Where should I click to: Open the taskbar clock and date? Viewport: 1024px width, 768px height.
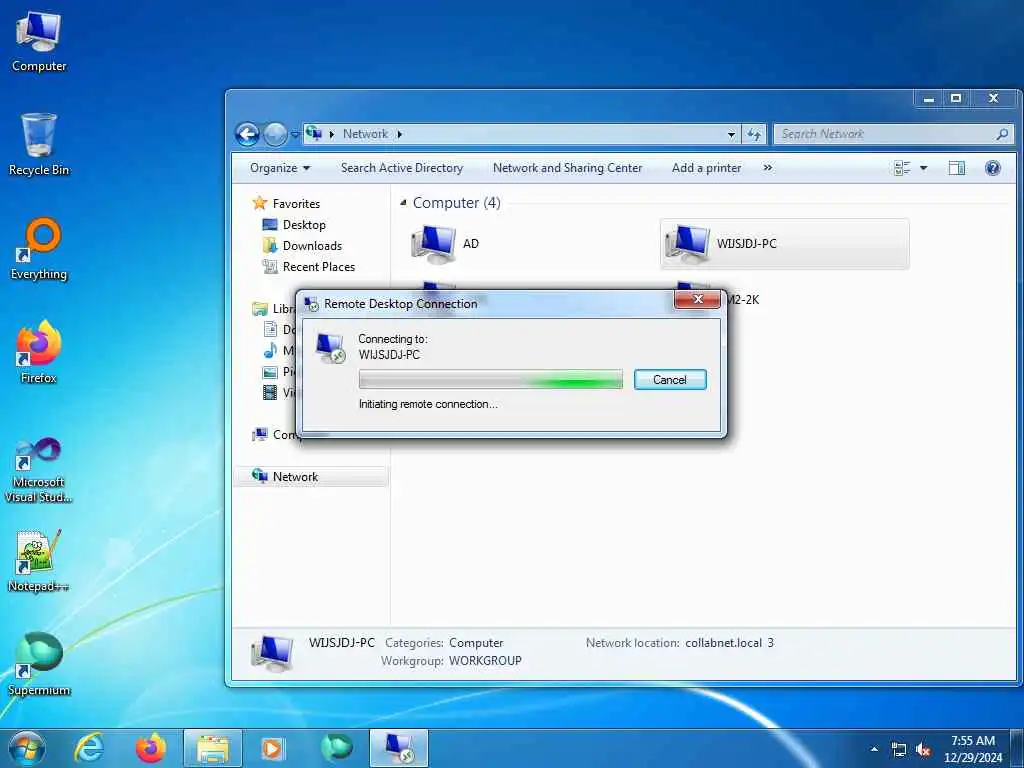(x=973, y=749)
